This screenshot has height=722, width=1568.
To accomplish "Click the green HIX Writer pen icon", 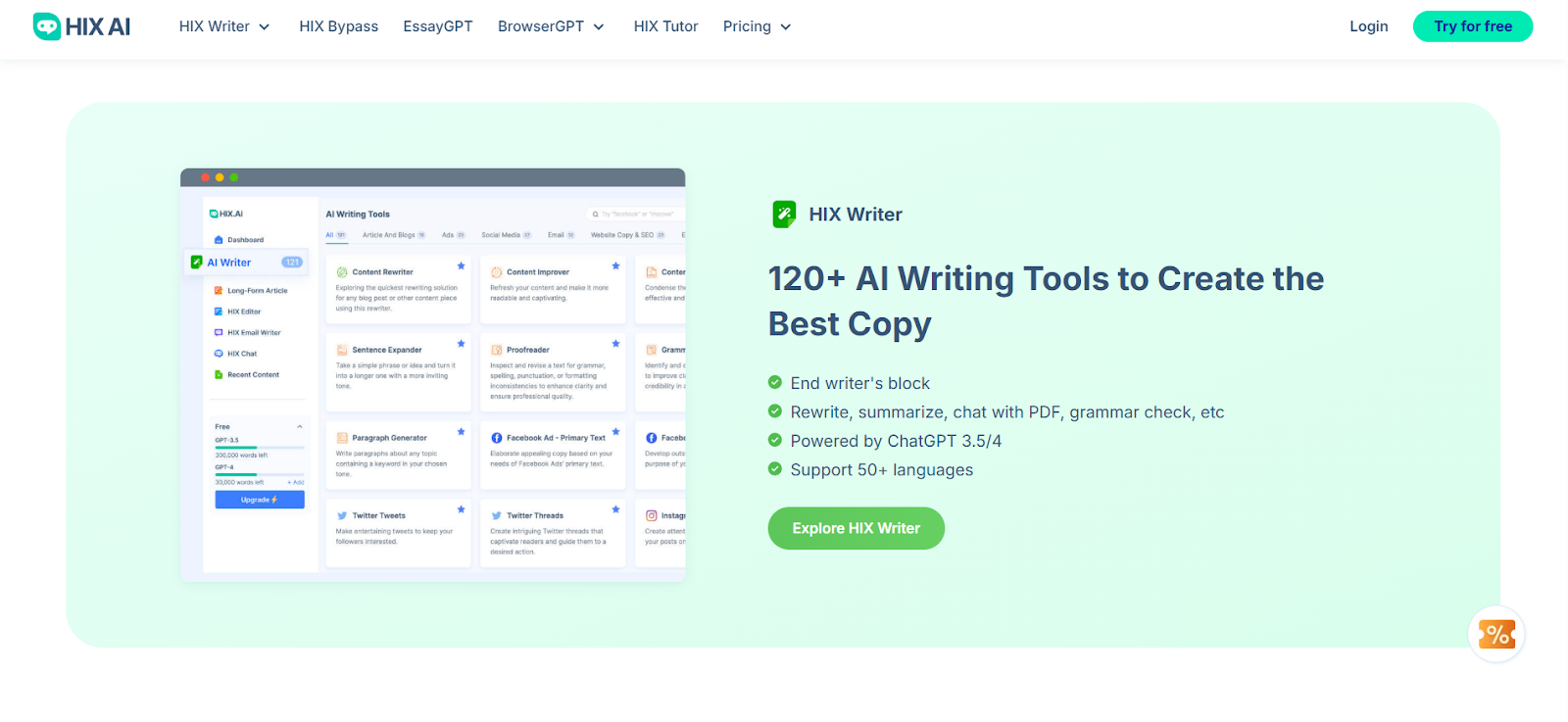I will [x=784, y=214].
